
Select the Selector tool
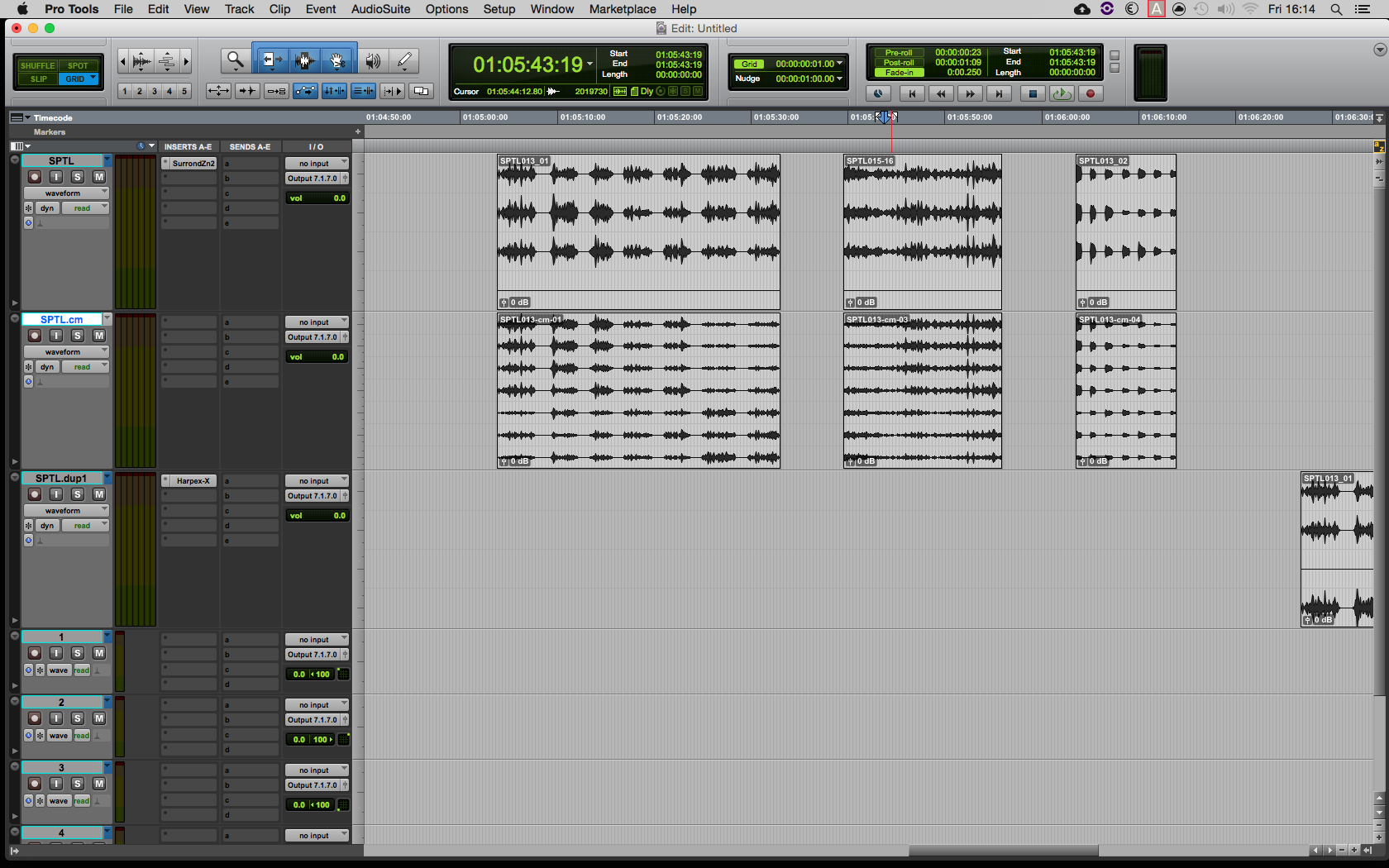click(304, 60)
